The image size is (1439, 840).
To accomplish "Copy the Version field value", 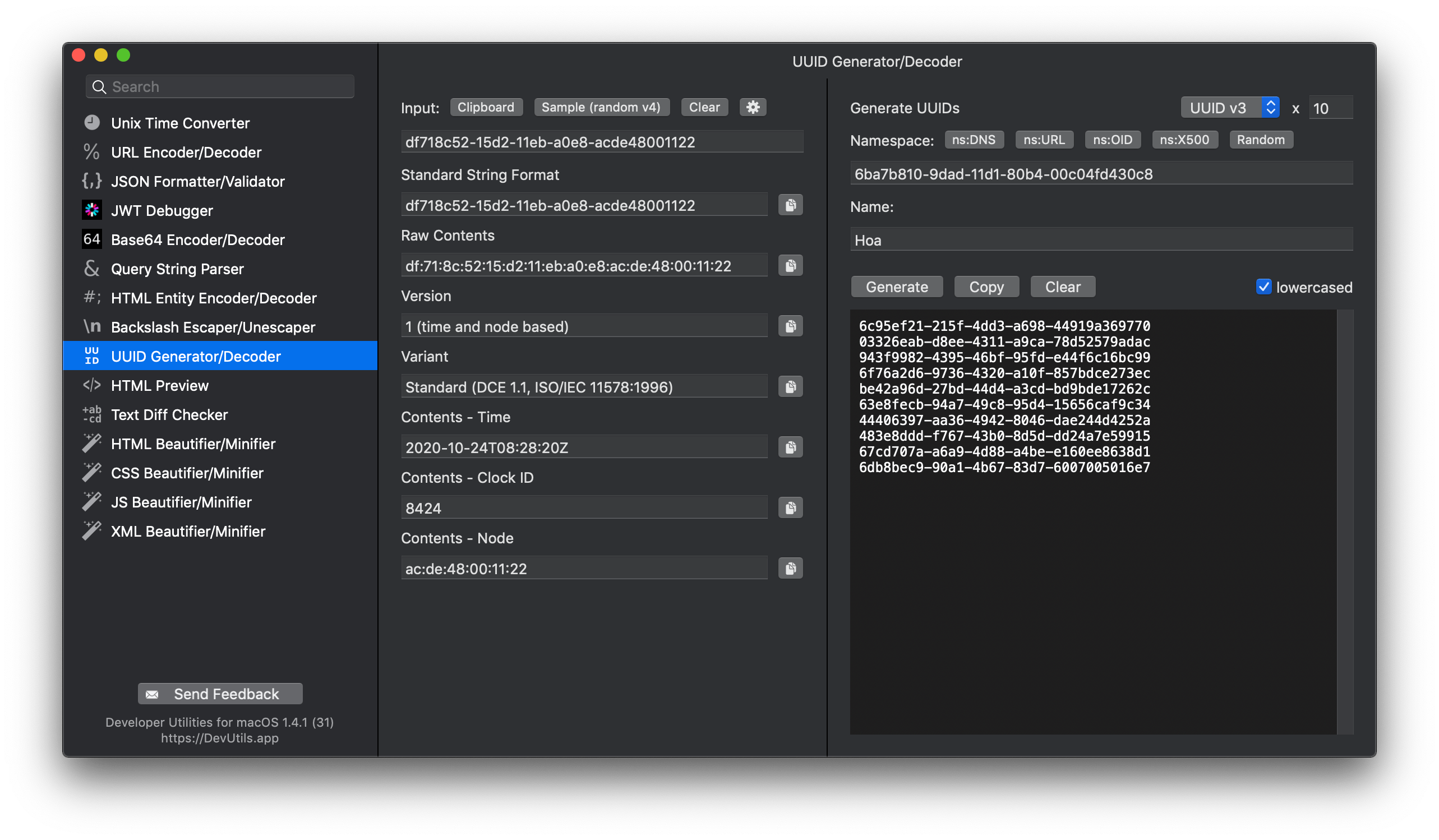I will click(790, 326).
